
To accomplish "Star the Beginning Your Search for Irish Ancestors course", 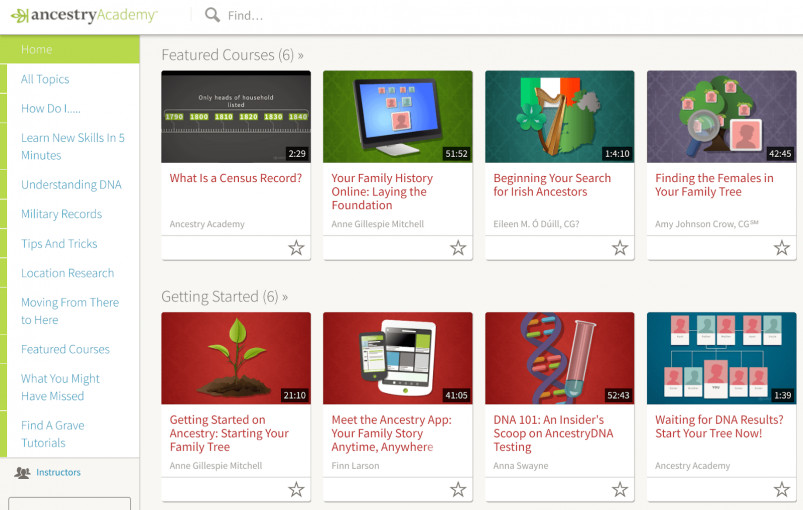I will 620,248.
